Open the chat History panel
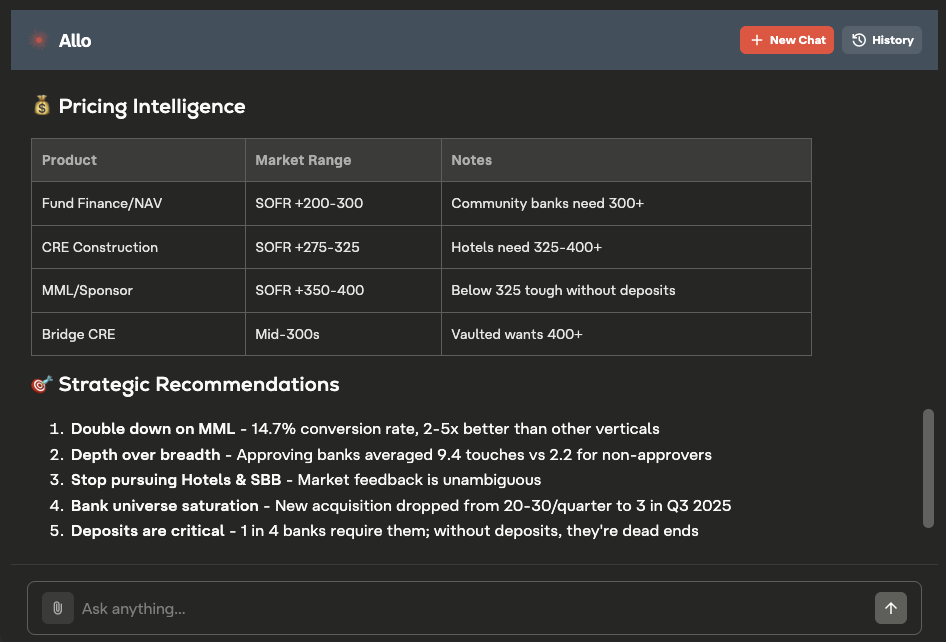Screen dimensions: 946x642 [x=882, y=40]
